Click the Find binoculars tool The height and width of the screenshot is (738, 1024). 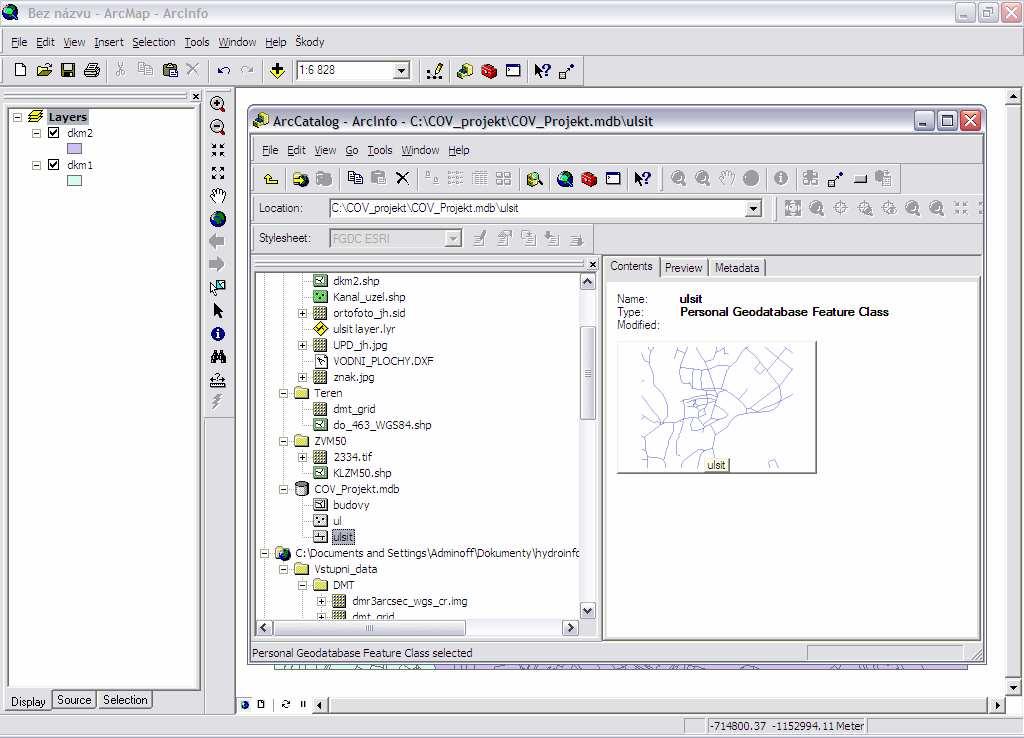point(217,357)
